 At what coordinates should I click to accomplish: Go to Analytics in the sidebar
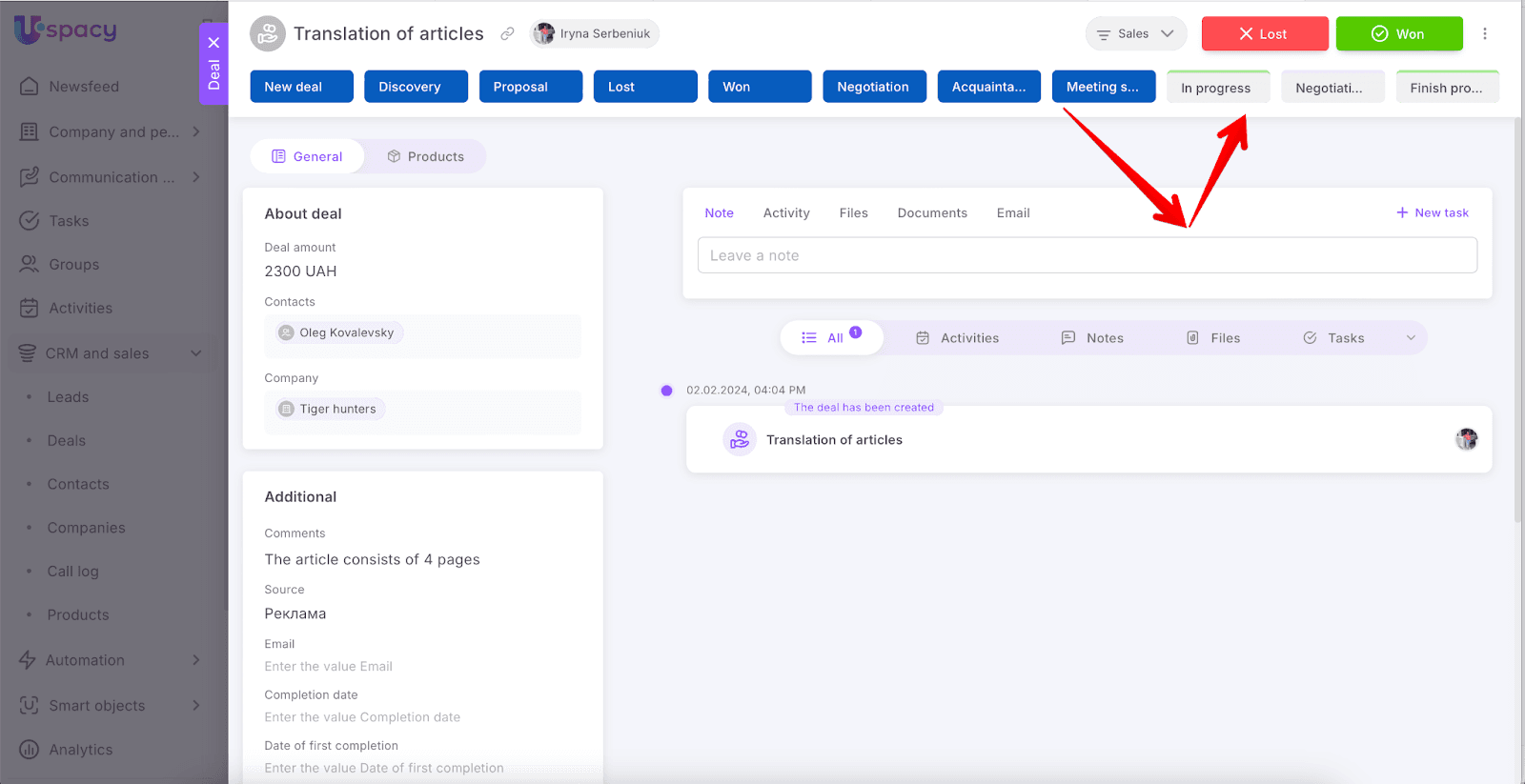click(x=80, y=750)
